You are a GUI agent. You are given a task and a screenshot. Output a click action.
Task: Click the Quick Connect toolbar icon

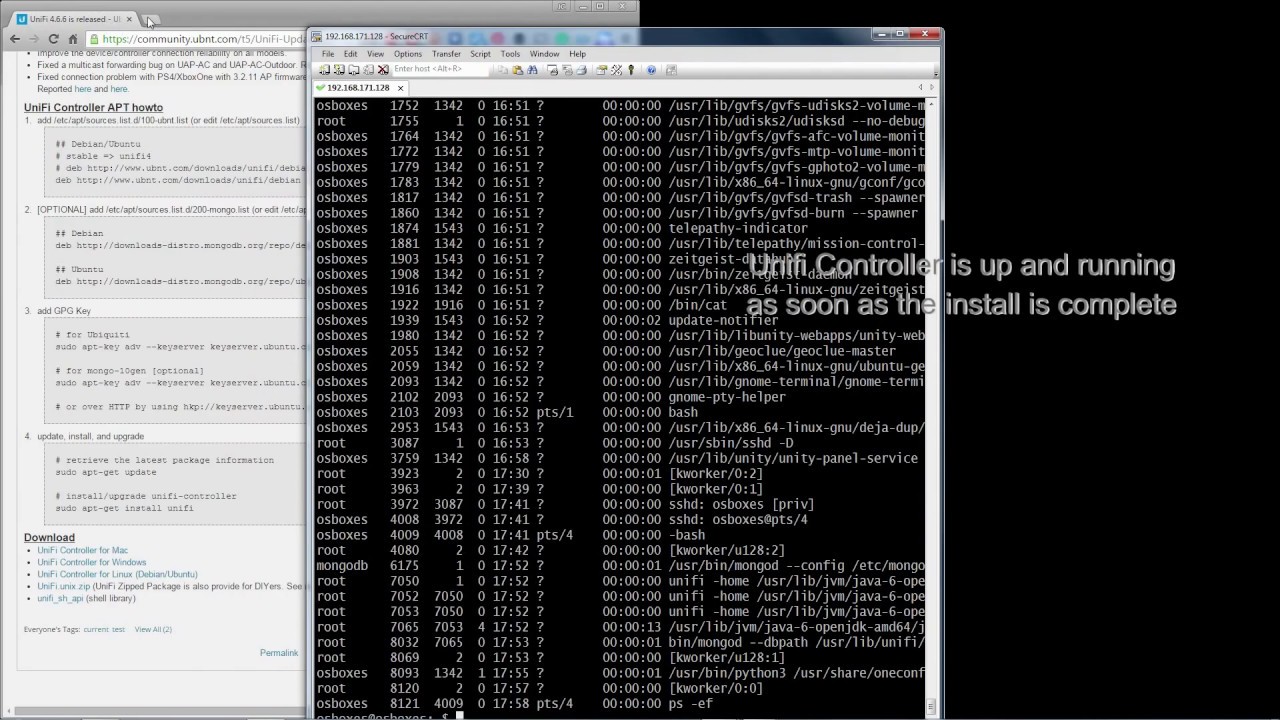(339, 70)
